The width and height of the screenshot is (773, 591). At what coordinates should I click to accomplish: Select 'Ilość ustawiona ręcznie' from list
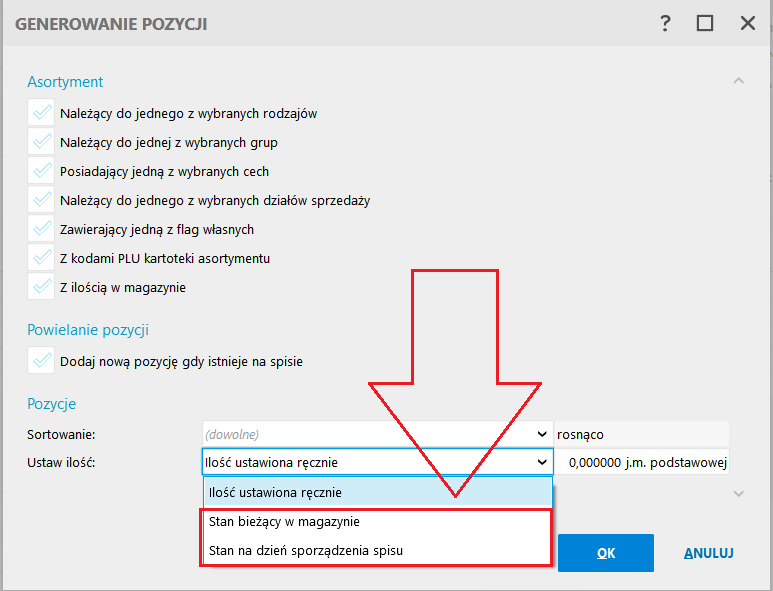point(377,492)
